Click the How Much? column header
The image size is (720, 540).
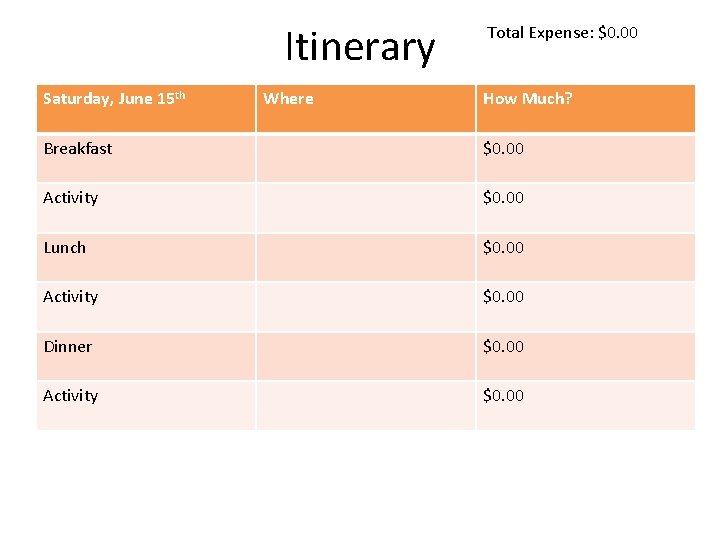click(528, 99)
